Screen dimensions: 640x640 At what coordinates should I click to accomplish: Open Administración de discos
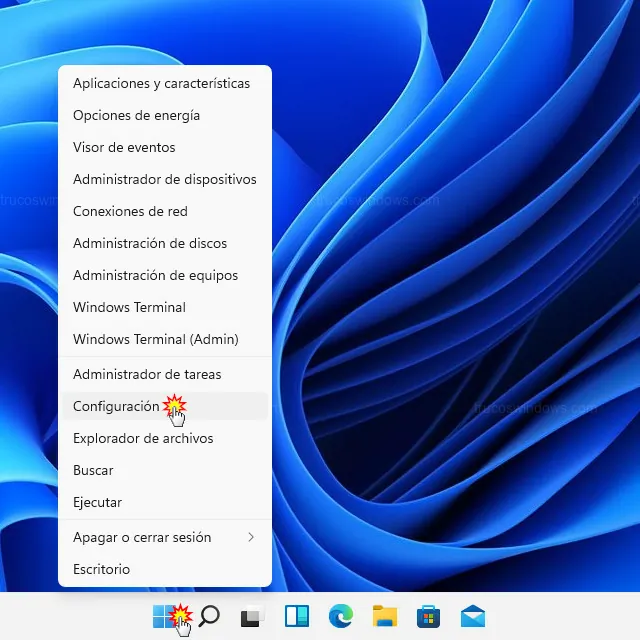coord(150,243)
